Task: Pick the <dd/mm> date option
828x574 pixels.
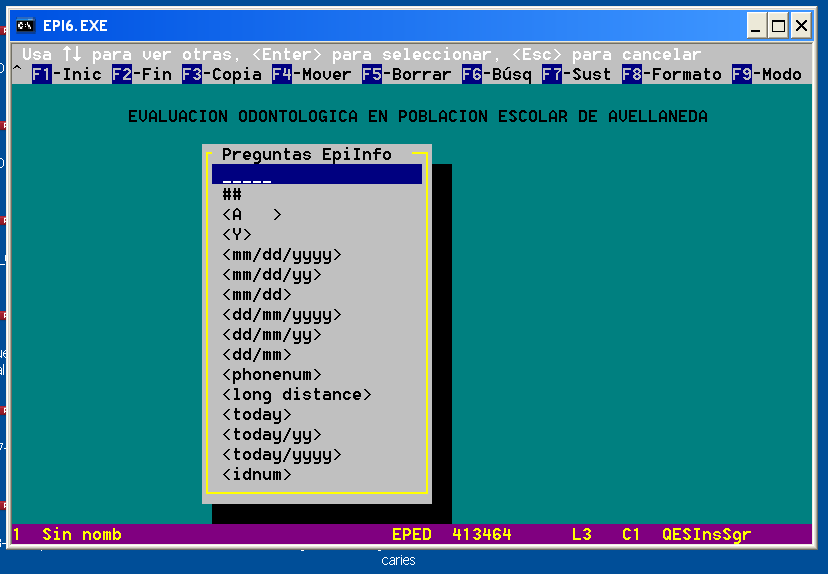Action: click(257, 354)
